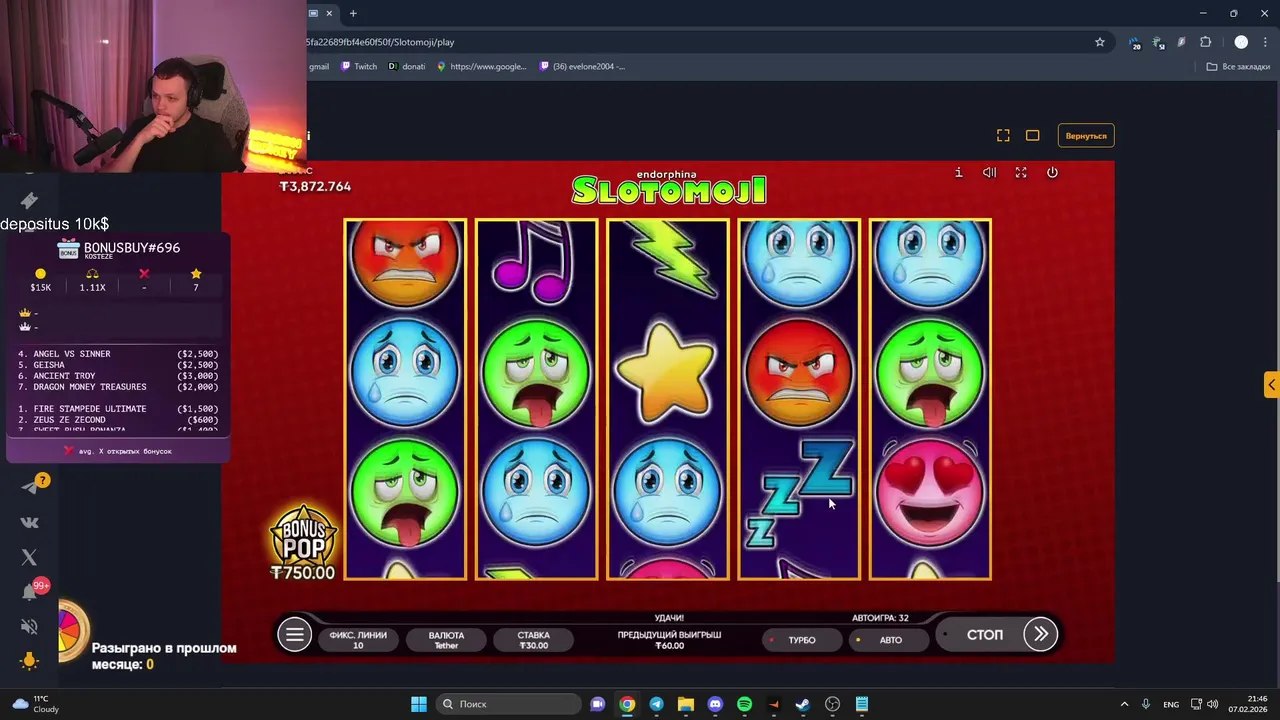
Task: Open the gmail bookmark
Action: coord(319,67)
